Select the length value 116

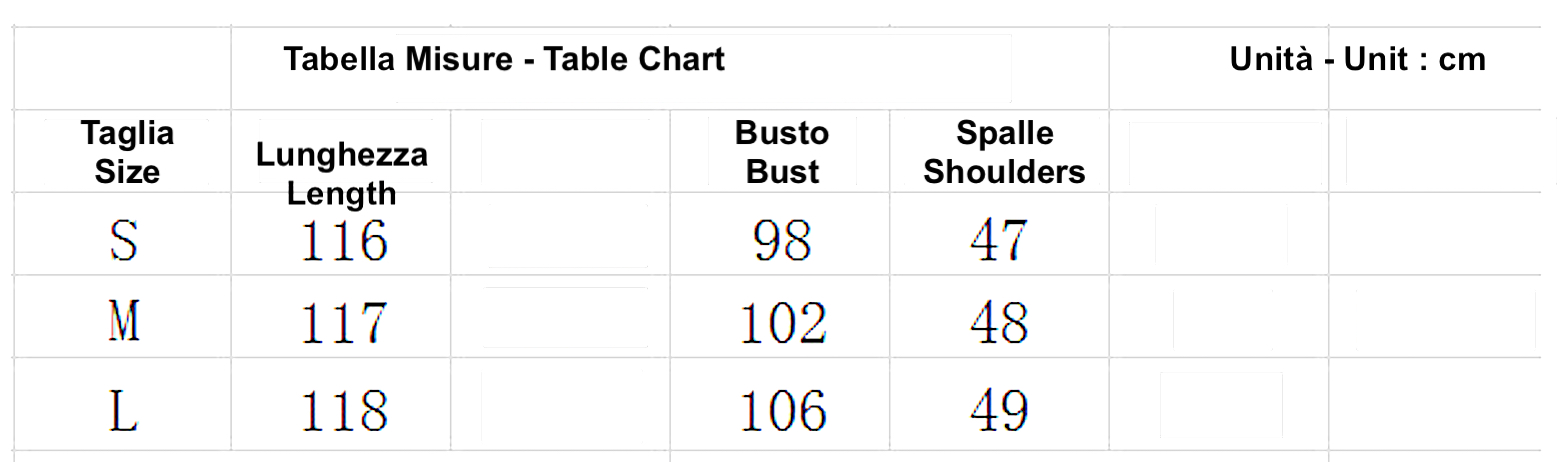pos(343,241)
